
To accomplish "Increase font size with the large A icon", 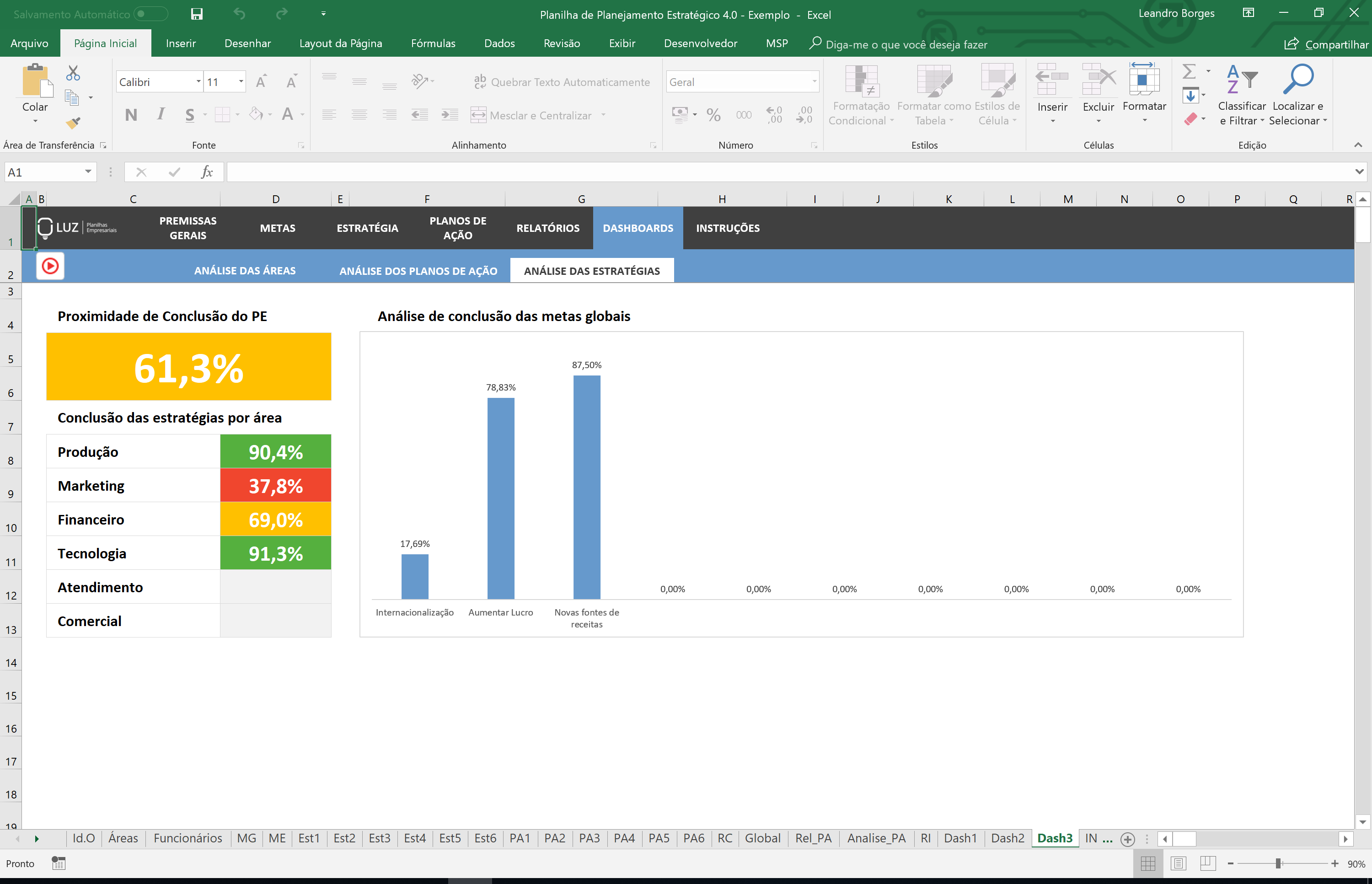I will tap(261, 82).
